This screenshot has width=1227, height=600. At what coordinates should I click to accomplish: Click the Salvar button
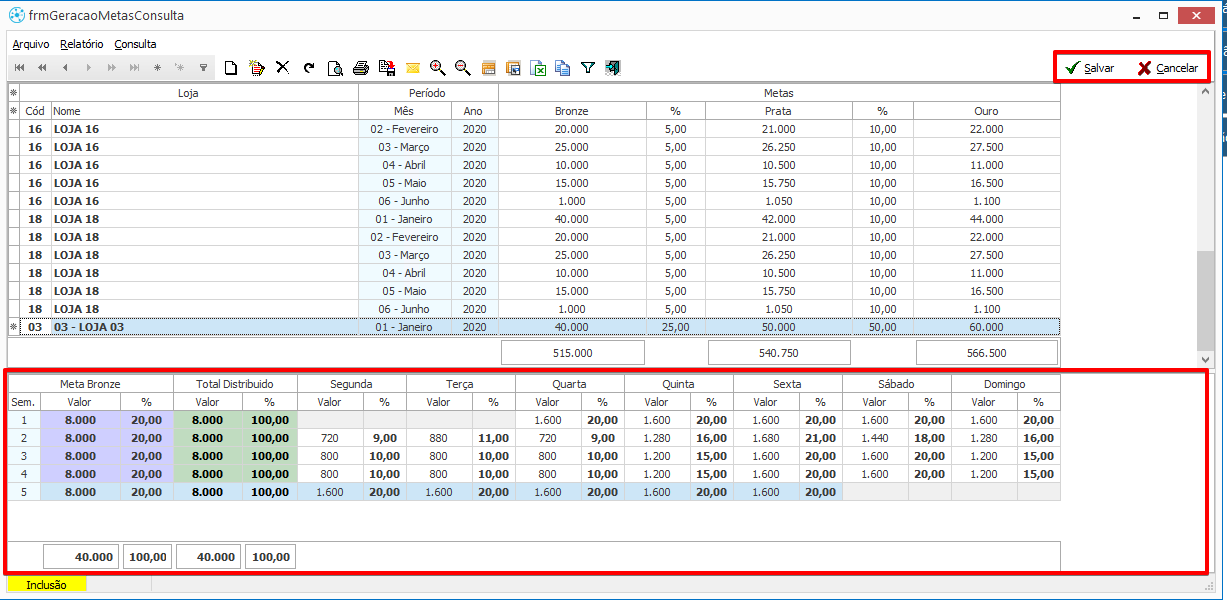[x=1089, y=68]
